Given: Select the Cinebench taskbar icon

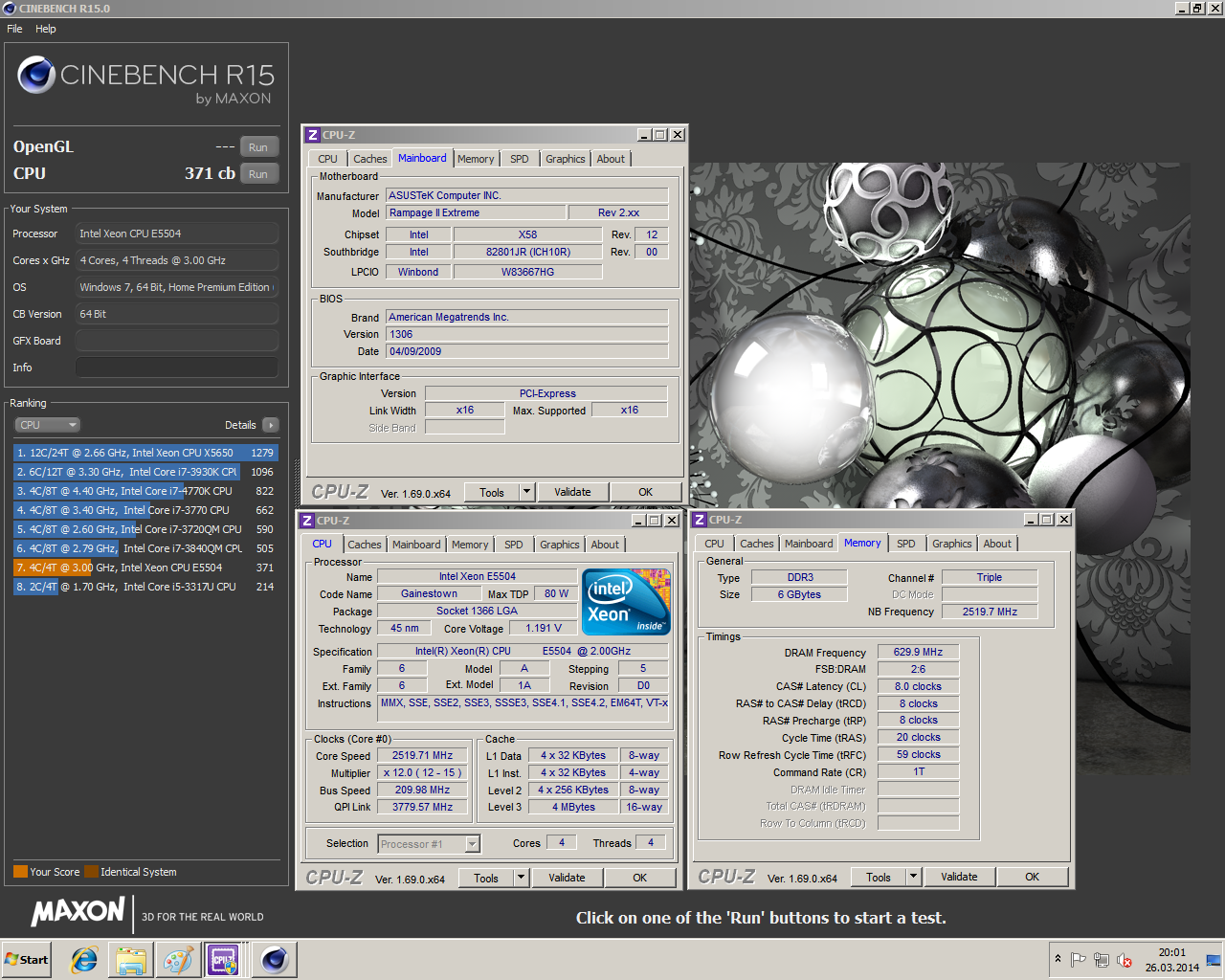Looking at the screenshot, I should tap(275, 960).
